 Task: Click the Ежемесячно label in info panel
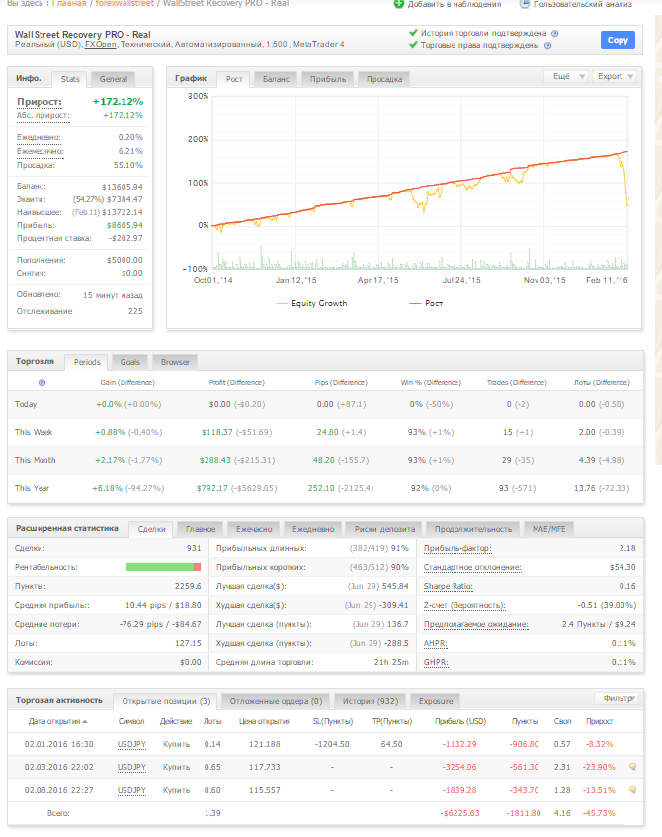click(40, 151)
